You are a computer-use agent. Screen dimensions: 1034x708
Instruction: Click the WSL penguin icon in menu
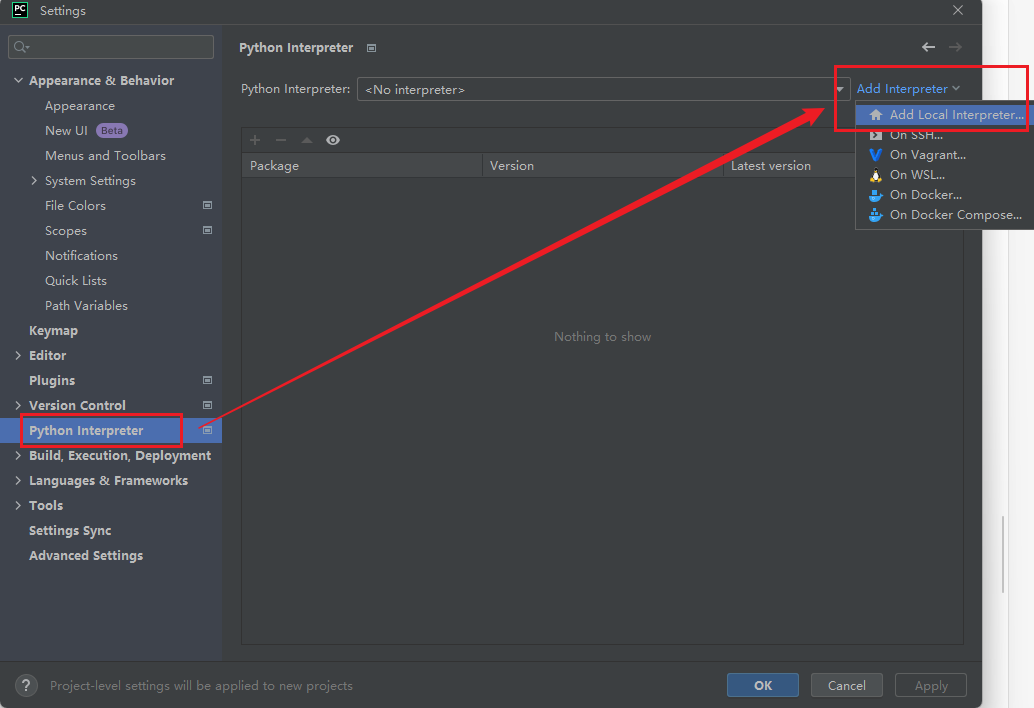(876, 175)
